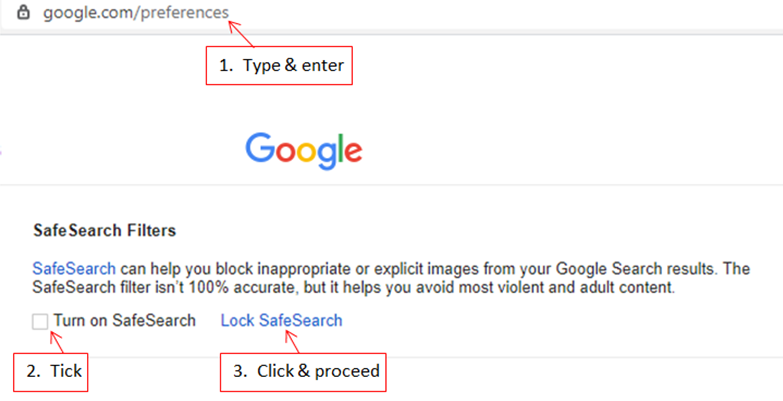
Task: Click the padlock icon in the address bar
Action: [x=23, y=12]
